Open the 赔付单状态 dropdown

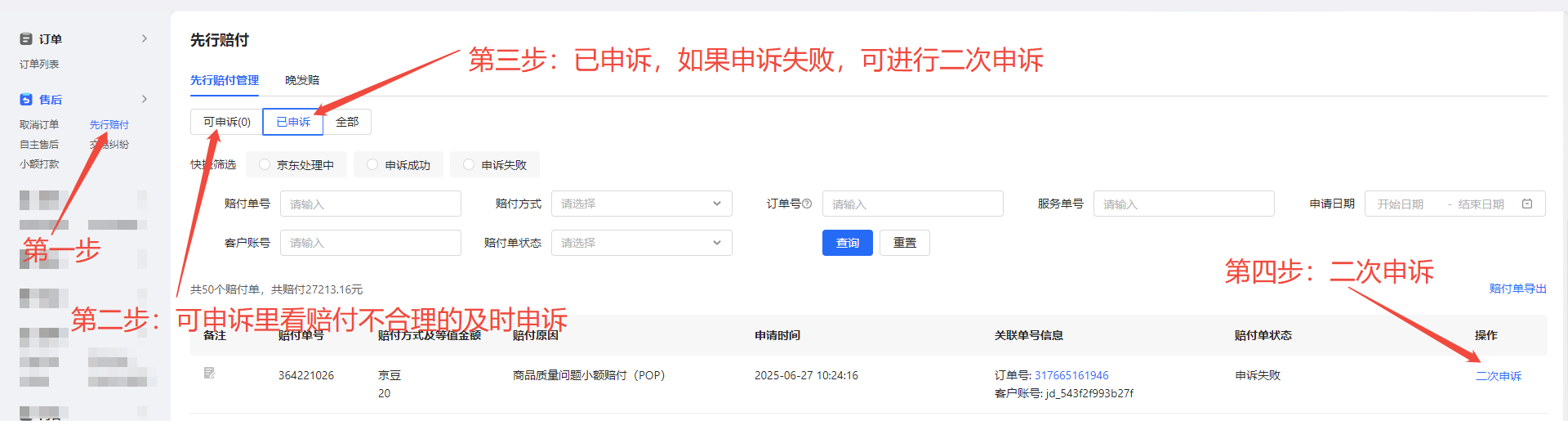pos(641,243)
